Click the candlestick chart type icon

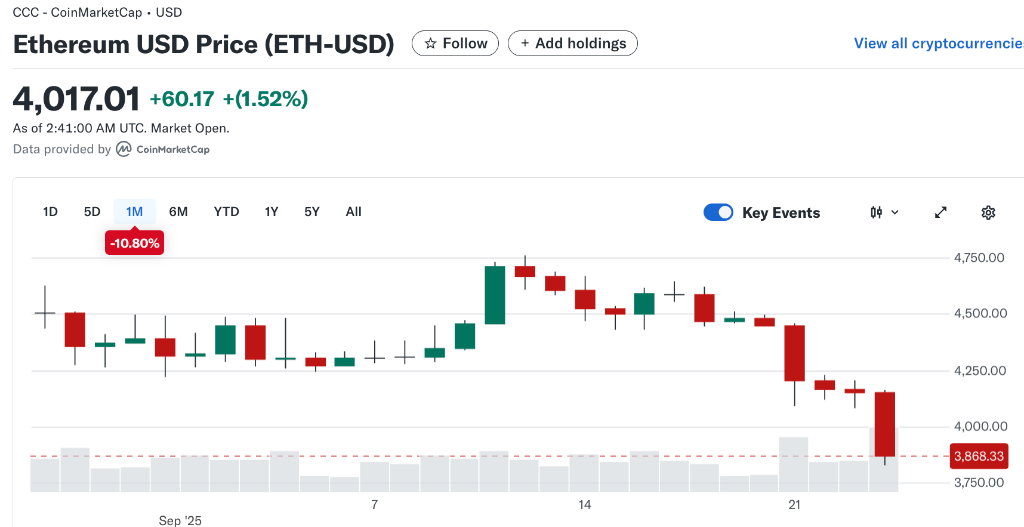(876, 212)
